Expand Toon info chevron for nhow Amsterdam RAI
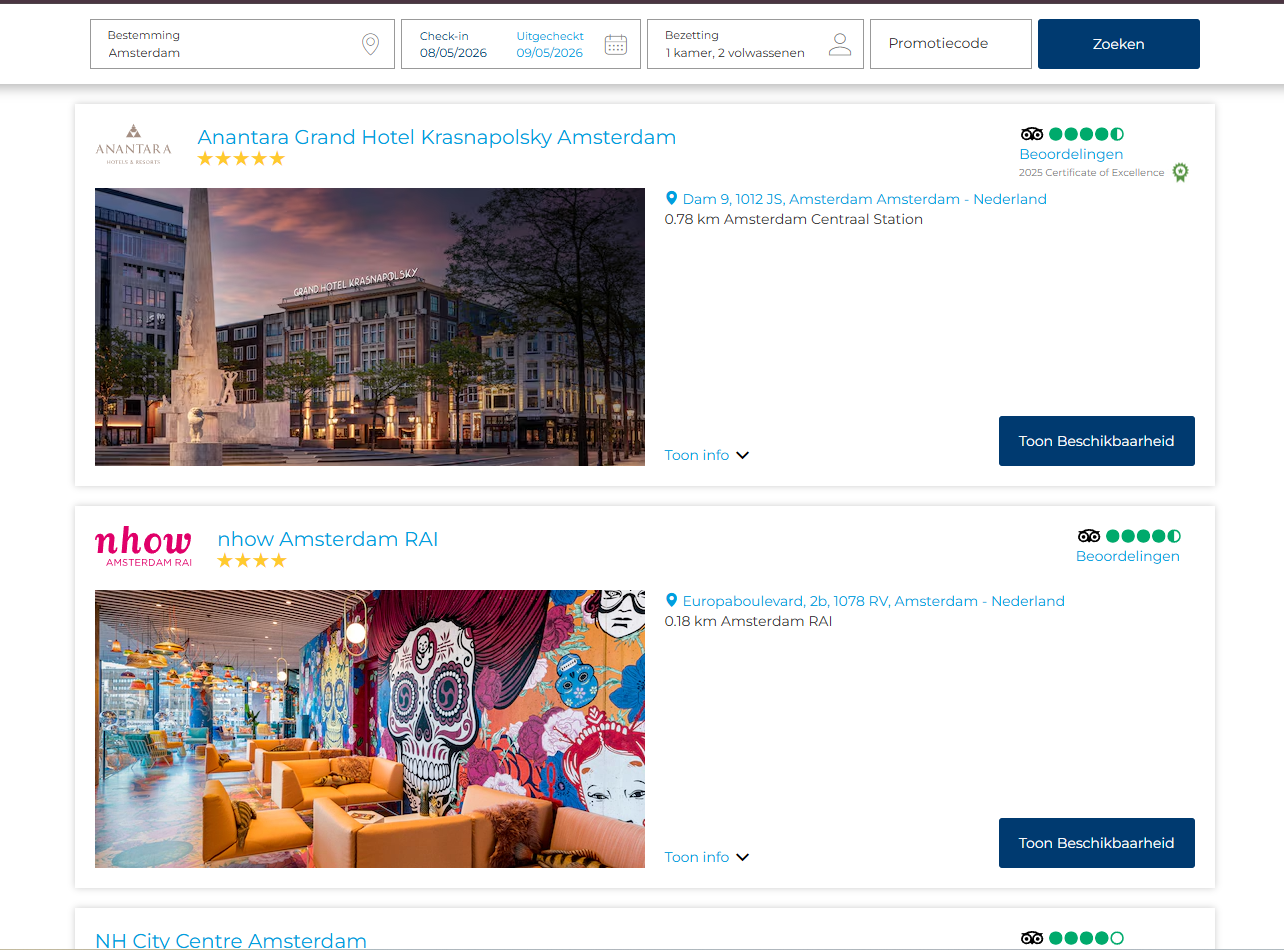The width and height of the screenshot is (1284, 950). (x=742, y=858)
